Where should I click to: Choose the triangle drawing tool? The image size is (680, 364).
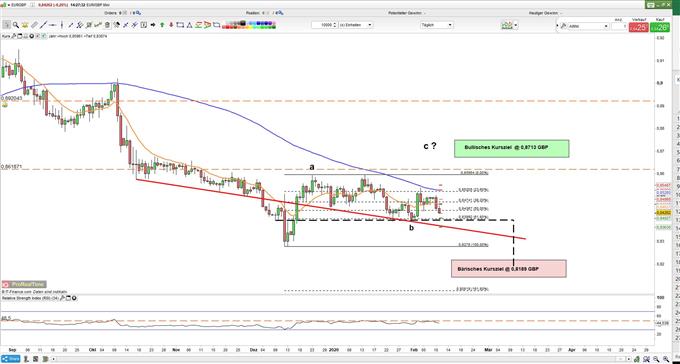[x=190, y=25]
